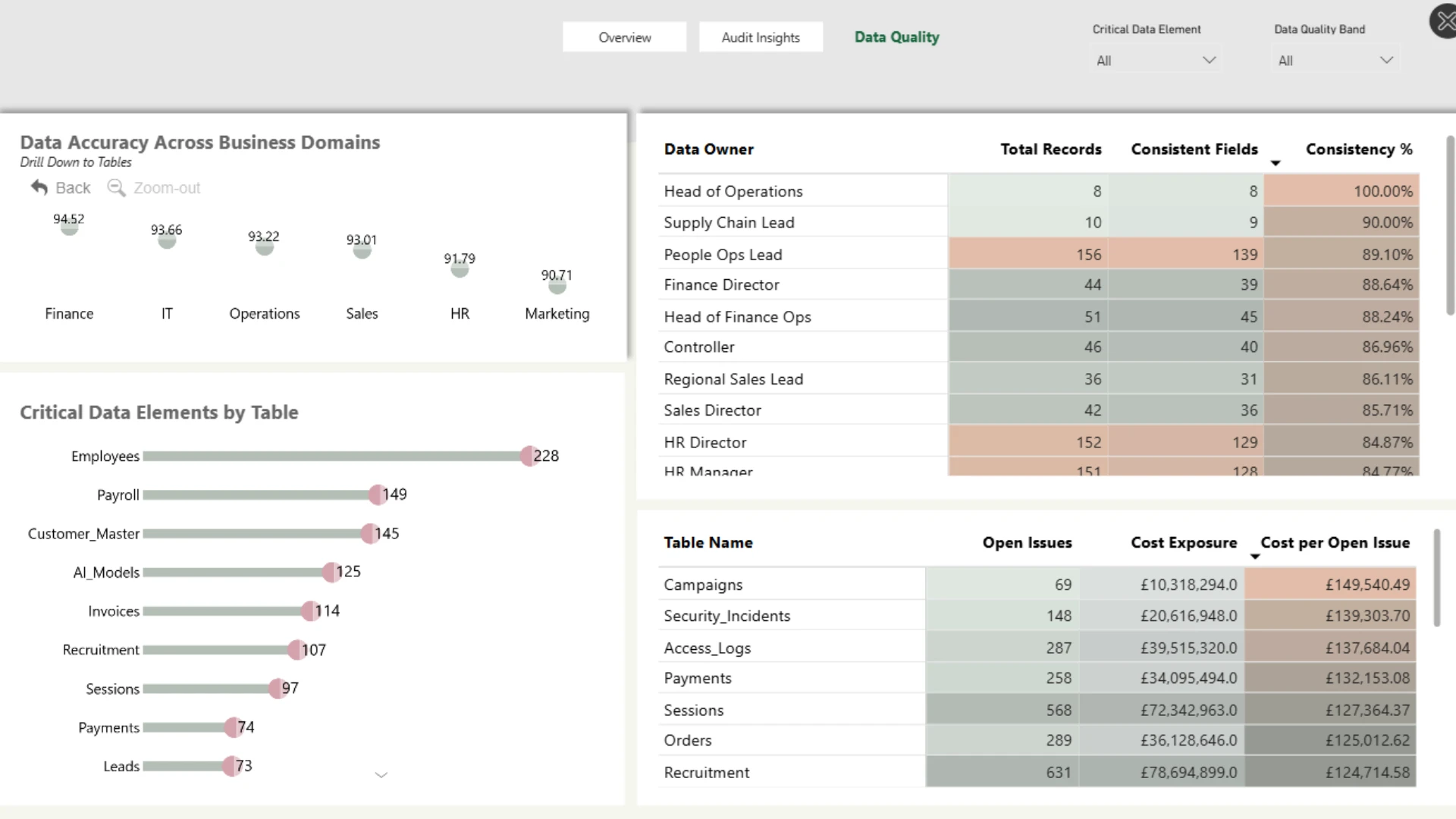1456x819 pixels.
Task: Select the Finance data point bubble
Action: pyautogui.click(x=69, y=227)
